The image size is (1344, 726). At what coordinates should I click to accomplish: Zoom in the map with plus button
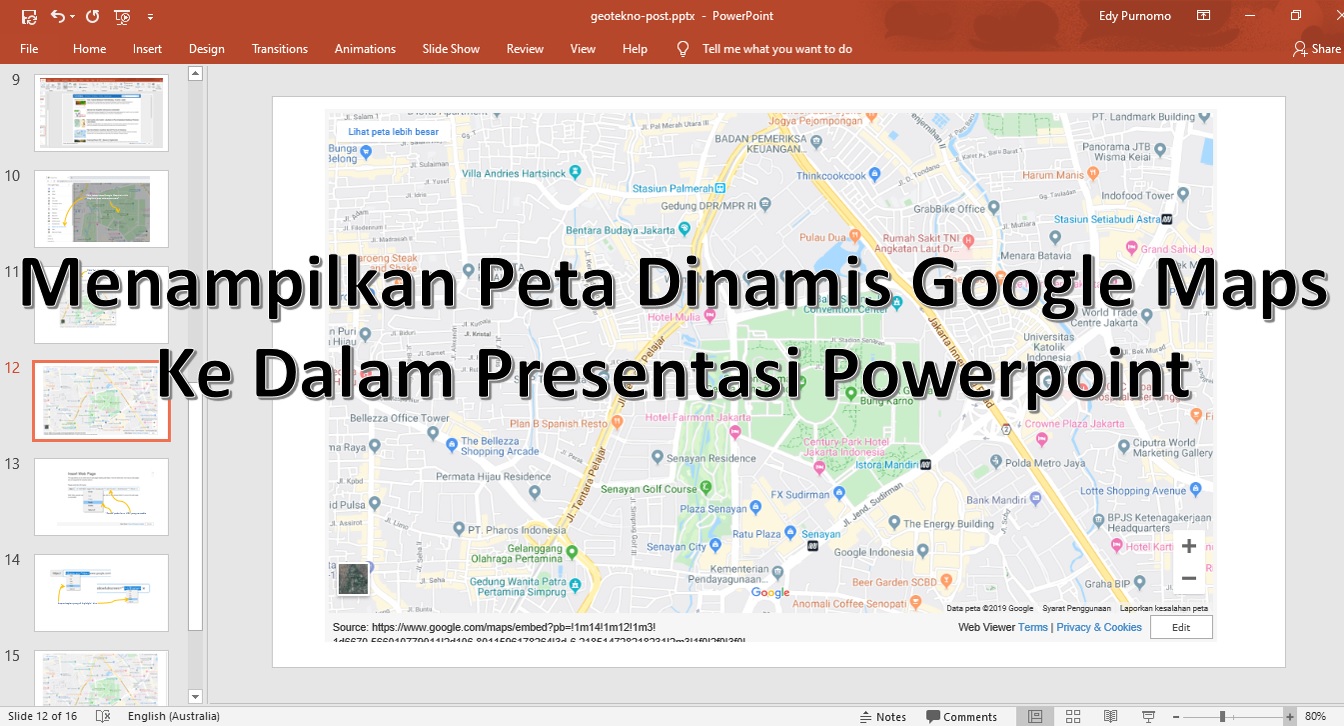(x=1189, y=546)
